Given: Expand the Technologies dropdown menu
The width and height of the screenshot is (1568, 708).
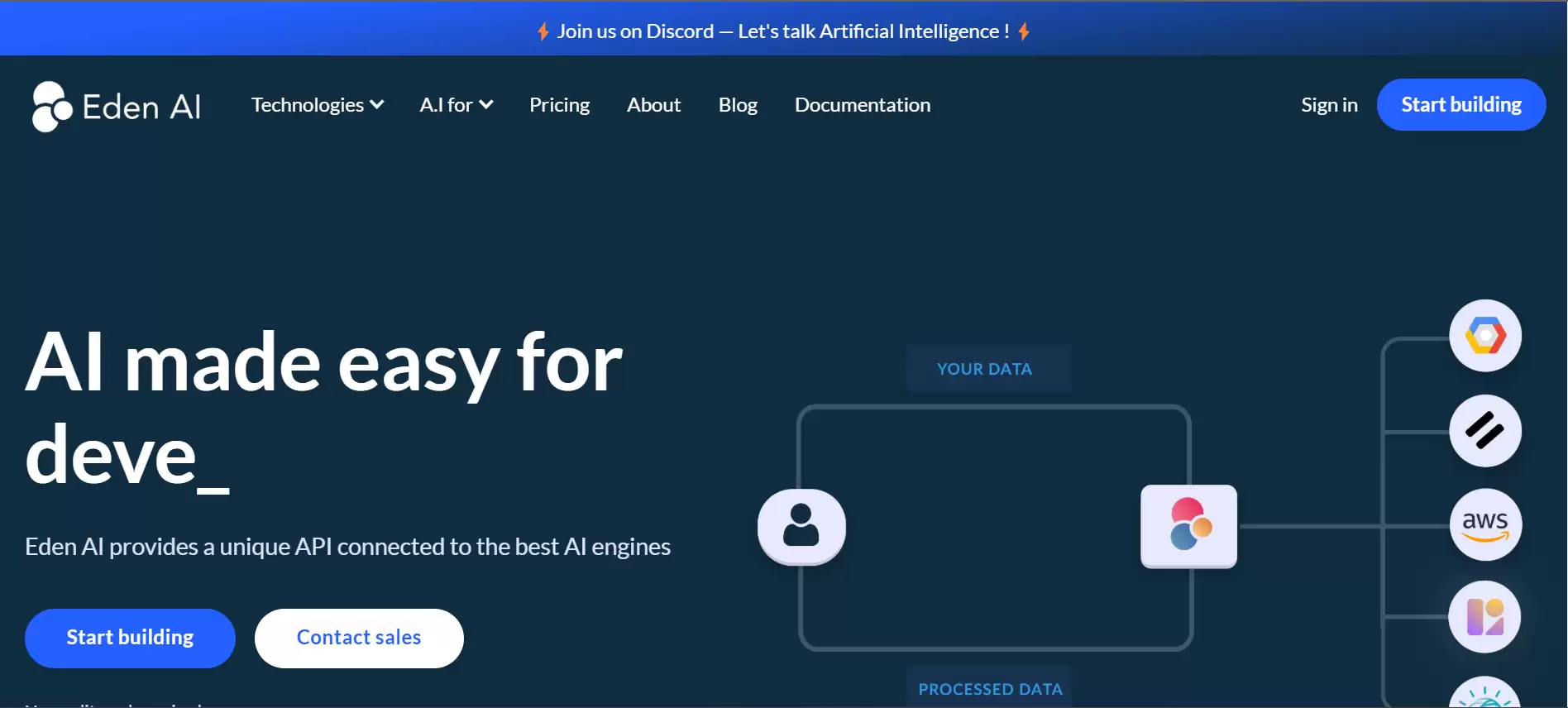Looking at the screenshot, I should pyautogui.click(x=317, y=105).
